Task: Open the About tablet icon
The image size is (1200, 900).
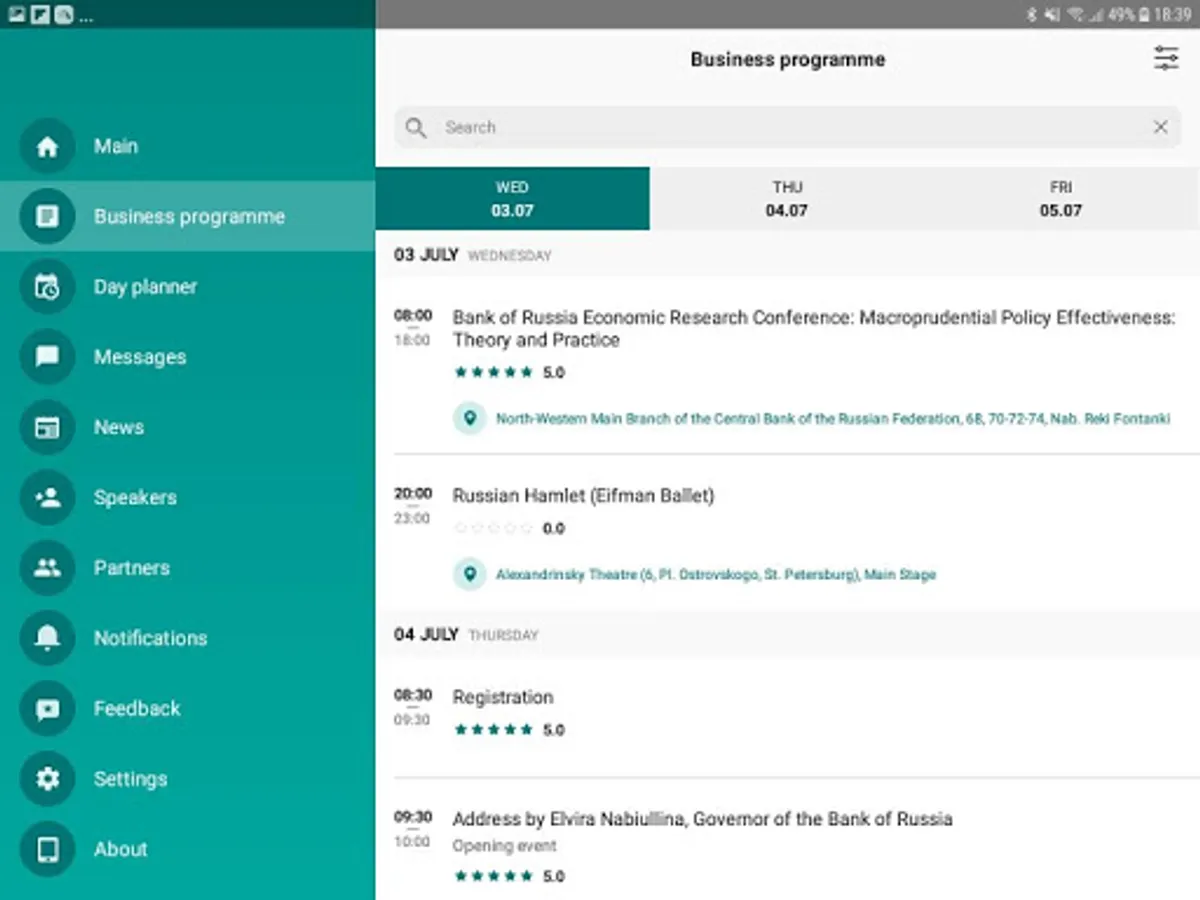Action: click(47, 849)
